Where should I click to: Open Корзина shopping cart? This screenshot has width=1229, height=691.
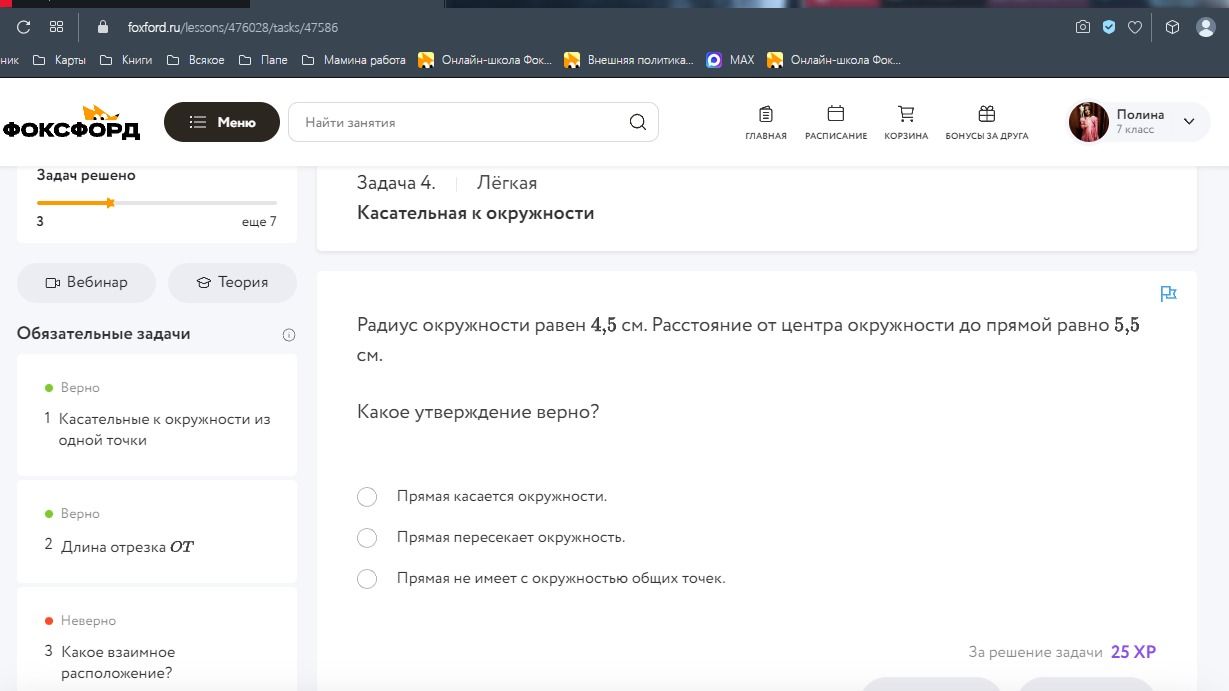(906, 123)
